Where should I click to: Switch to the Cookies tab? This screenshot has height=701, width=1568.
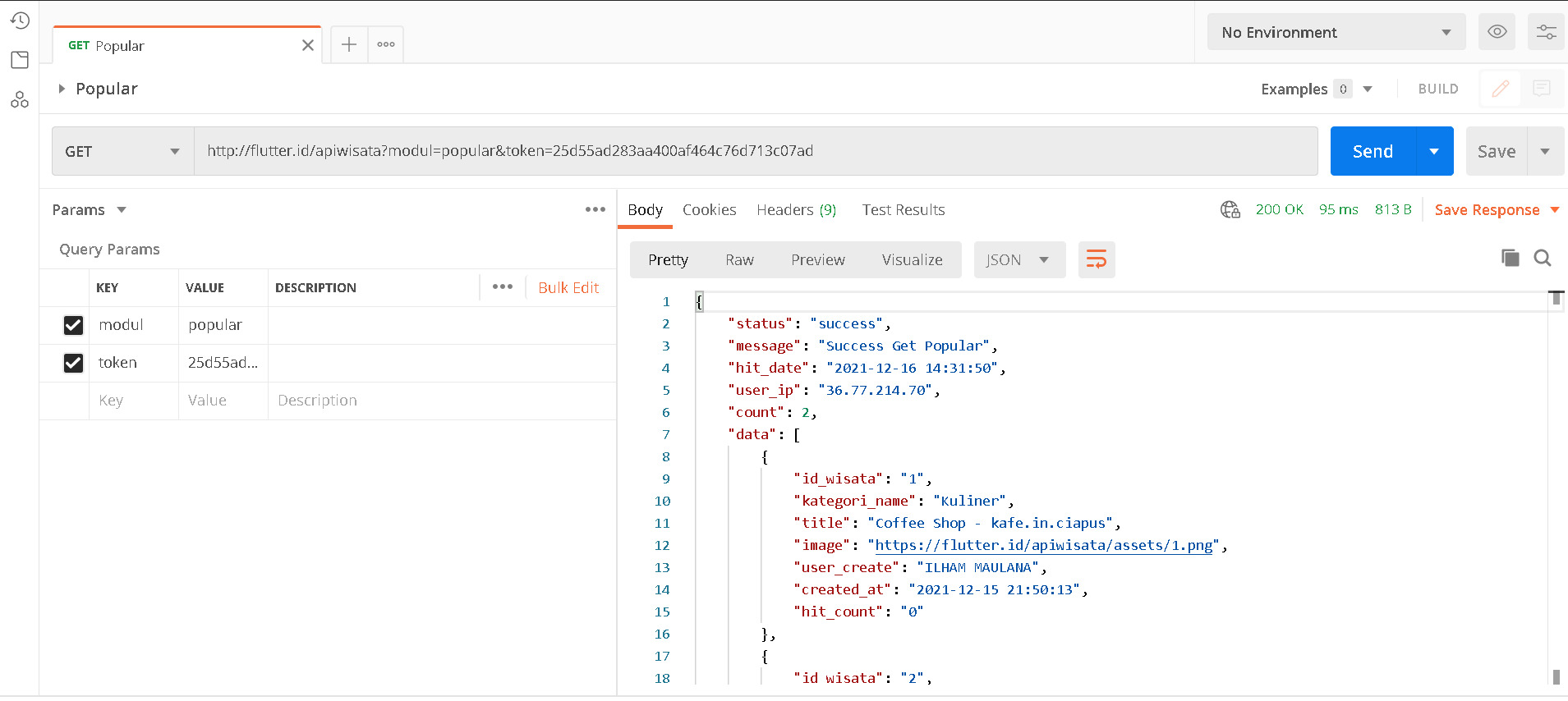[709, 209]
